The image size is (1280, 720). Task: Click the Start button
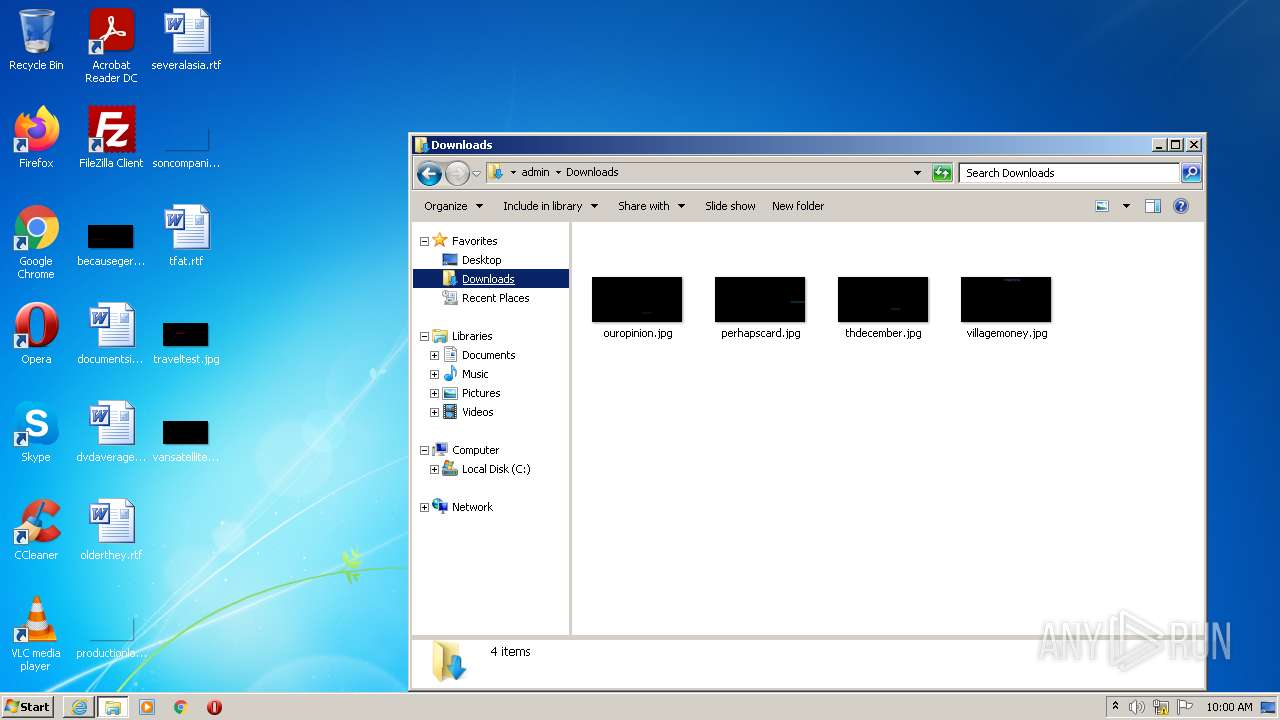(28, 707)
